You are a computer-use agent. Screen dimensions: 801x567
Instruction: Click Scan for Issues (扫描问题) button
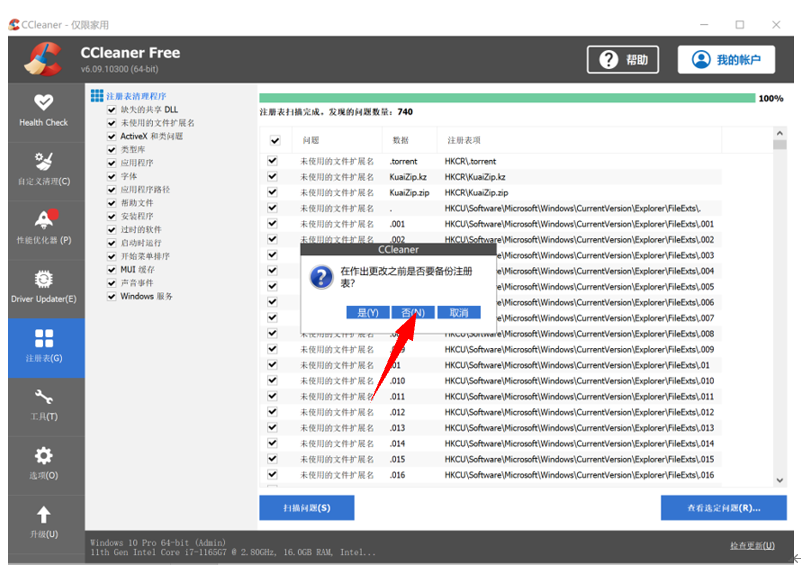coord(307,508)
